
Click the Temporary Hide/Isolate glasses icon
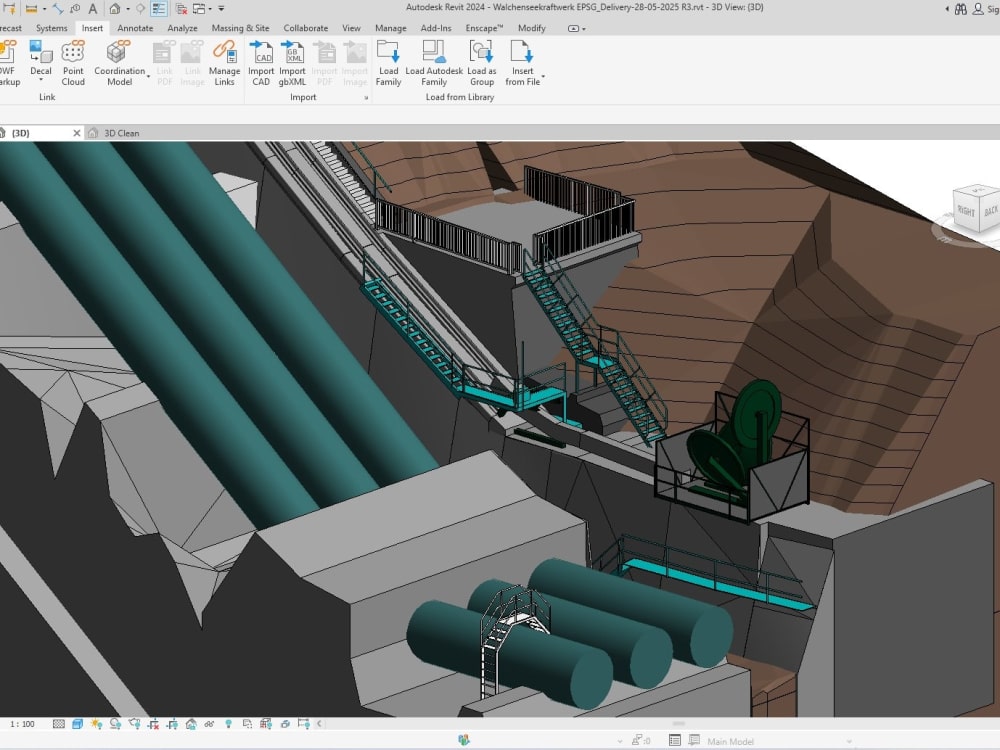coord(209,724)
